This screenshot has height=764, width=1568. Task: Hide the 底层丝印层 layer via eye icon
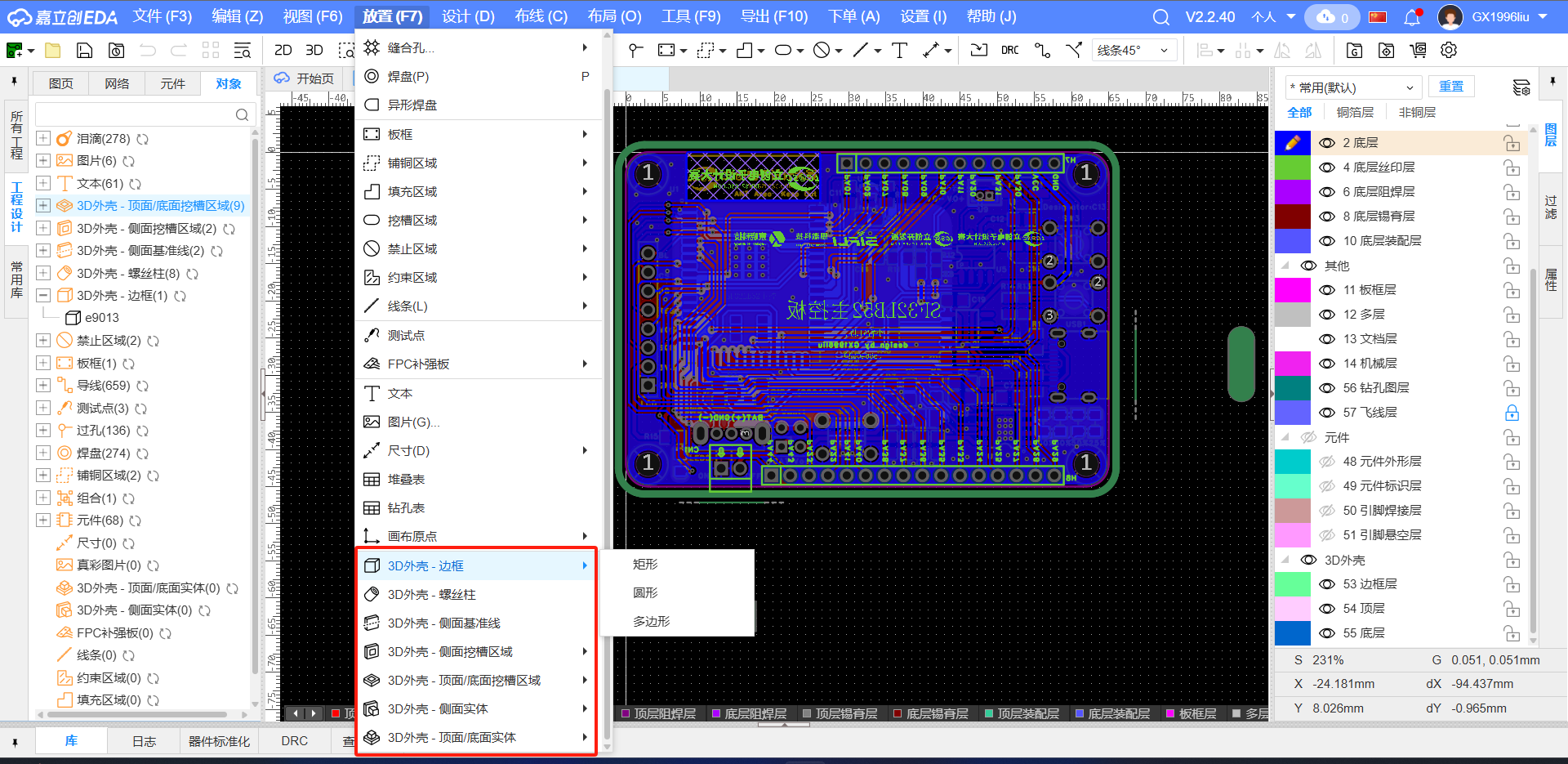(x=1327, y=168)
